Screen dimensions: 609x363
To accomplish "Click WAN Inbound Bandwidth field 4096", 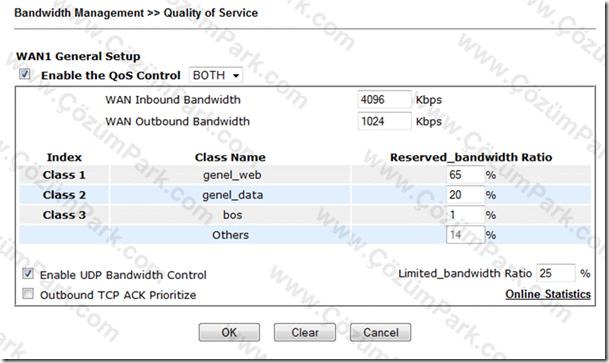I will pos(384,99).
